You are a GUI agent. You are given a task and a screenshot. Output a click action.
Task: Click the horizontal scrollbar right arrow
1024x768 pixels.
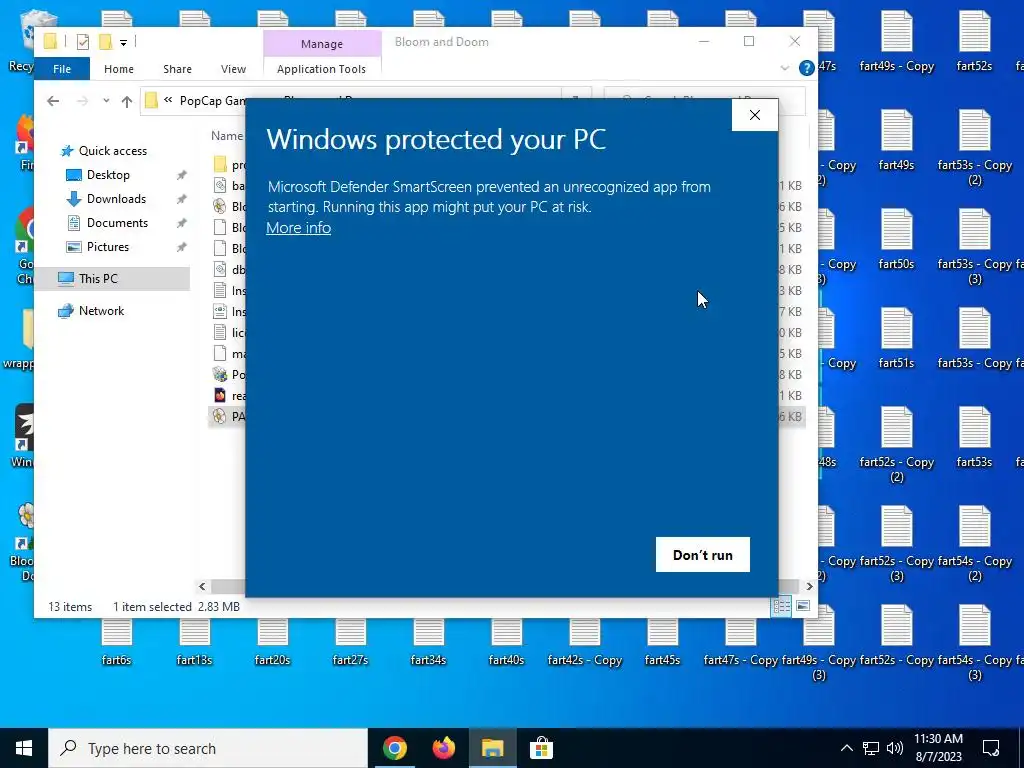point(809,586)
